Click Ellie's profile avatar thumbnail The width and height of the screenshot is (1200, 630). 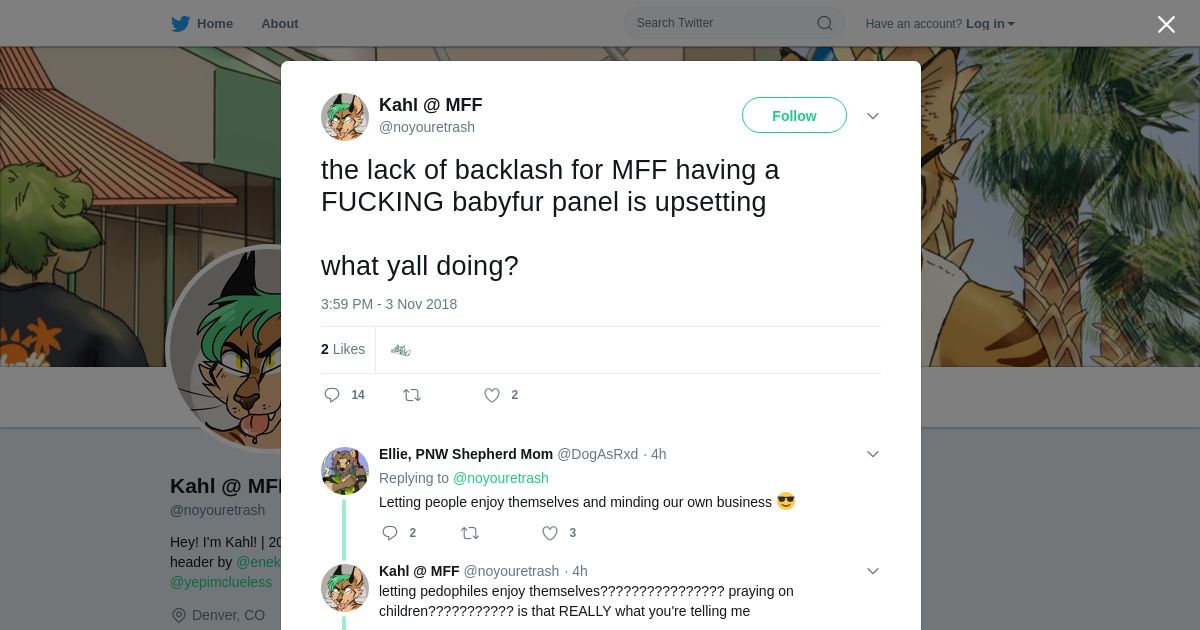(345, 471)
